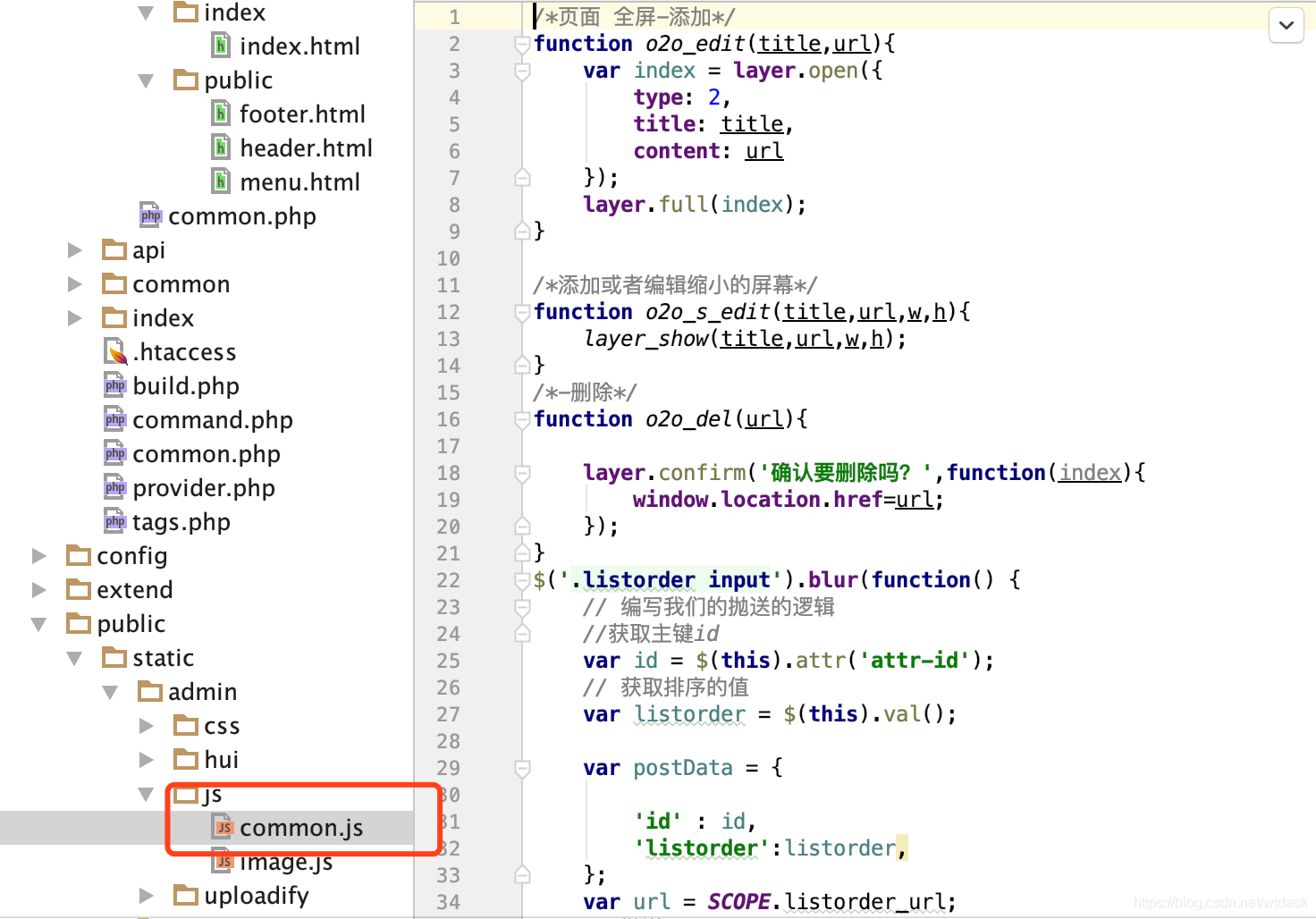Viewport: 1316px width, 919px height.
Task: Select index.html in the project tree
Action: tap(299, 46)
